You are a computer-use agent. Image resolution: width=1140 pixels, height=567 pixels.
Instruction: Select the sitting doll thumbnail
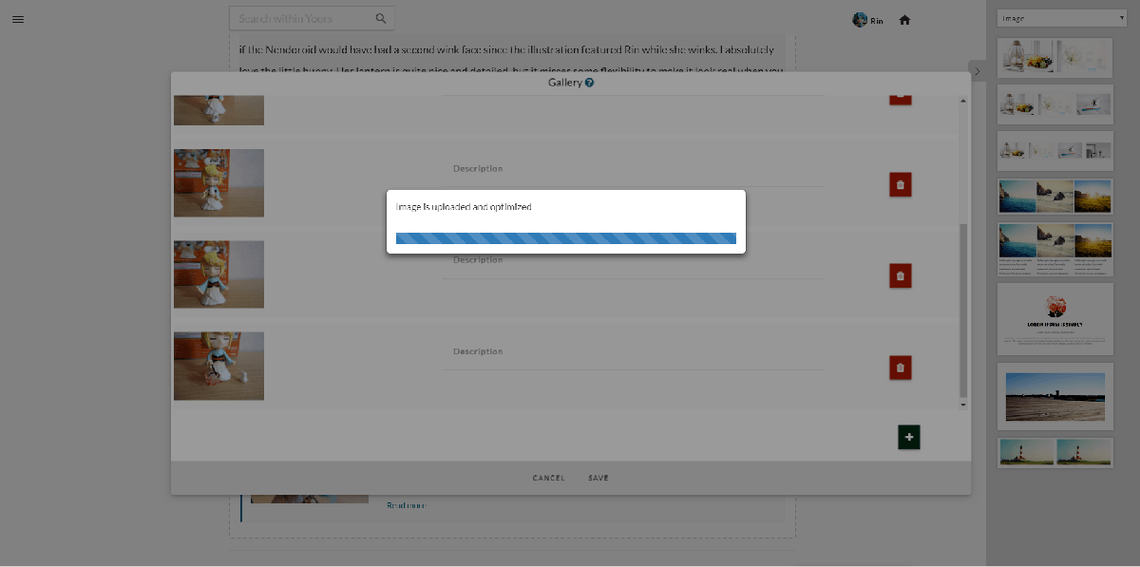point(219,366)
